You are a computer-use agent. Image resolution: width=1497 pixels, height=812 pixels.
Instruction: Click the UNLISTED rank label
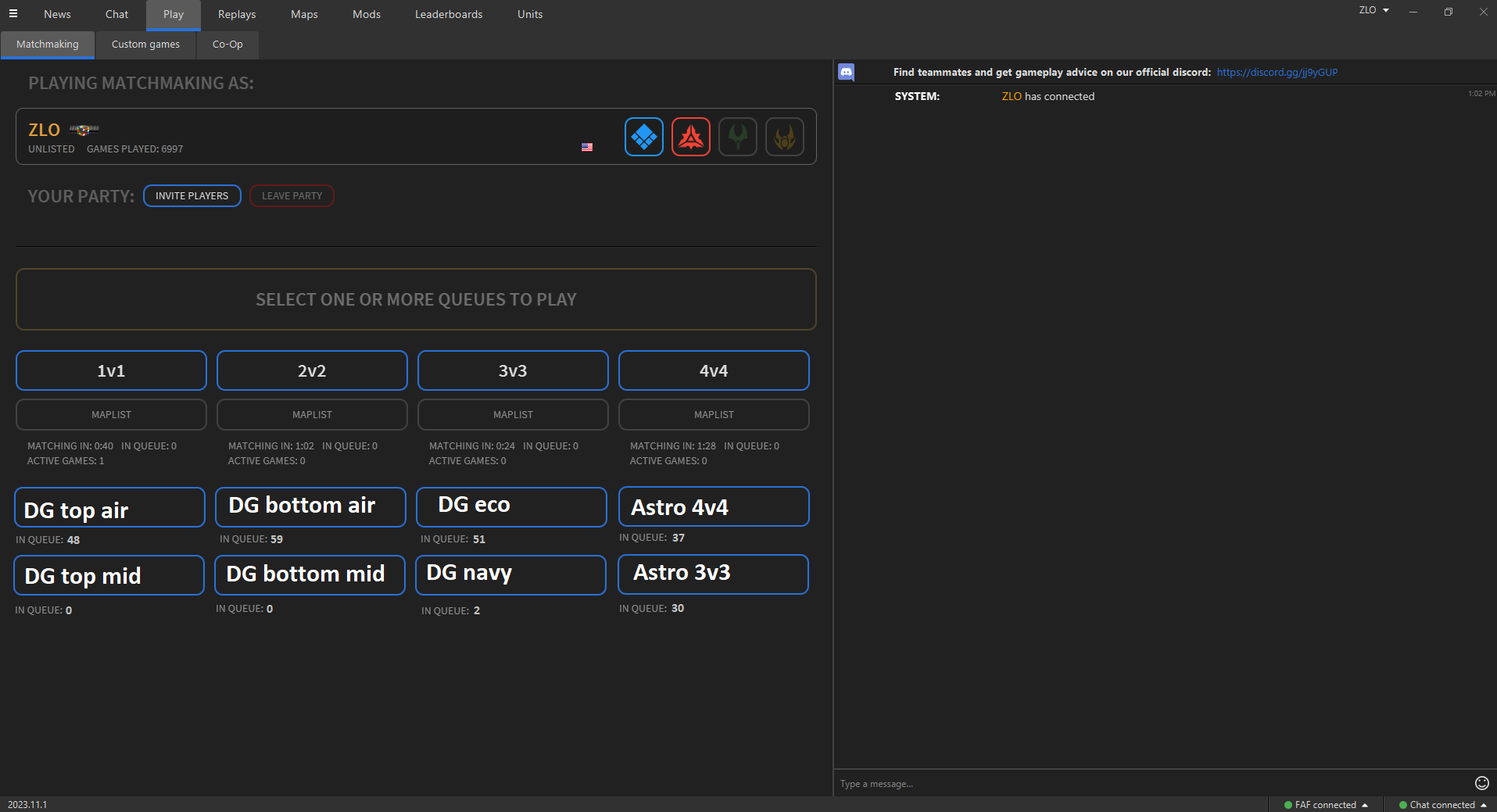pyautogui.click(x=52, y=149)
